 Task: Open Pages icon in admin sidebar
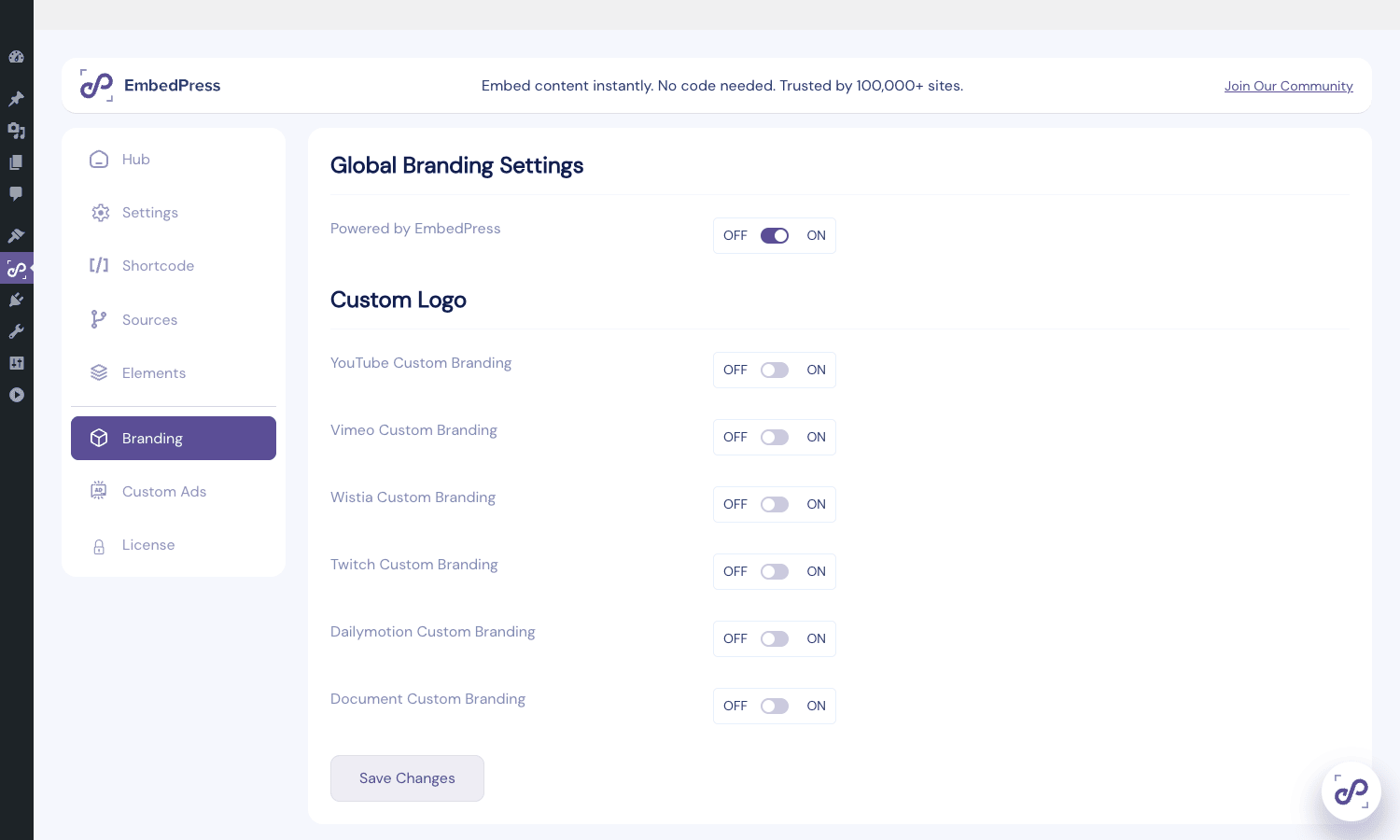pos(16,162)
